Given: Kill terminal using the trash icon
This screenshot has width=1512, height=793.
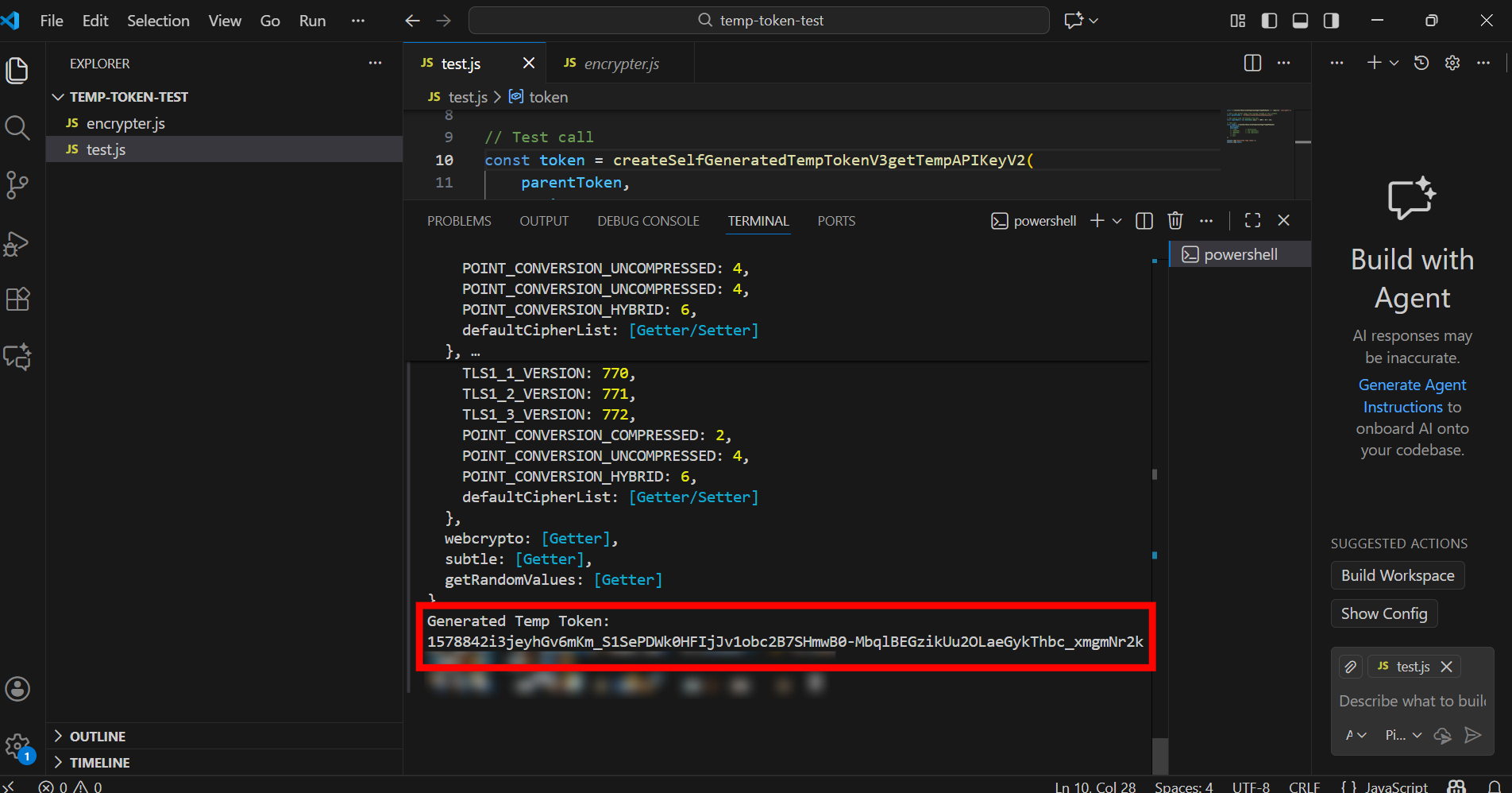Looking at the screenshot, I should click(x=1175, y=221).
